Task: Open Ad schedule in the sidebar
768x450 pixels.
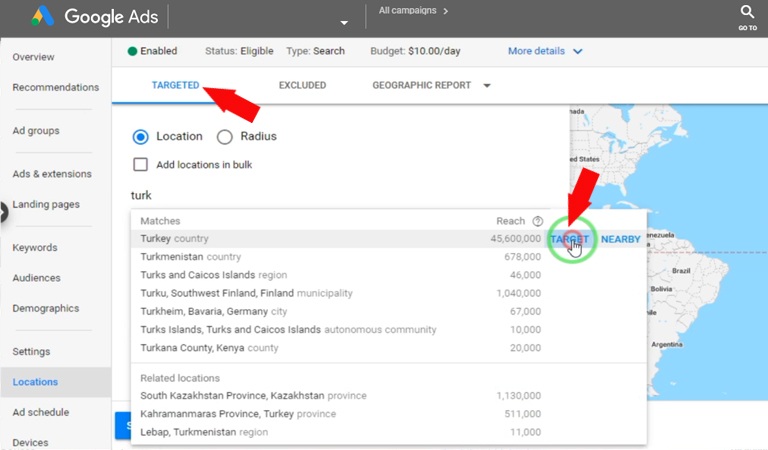Action: [41, 412]
